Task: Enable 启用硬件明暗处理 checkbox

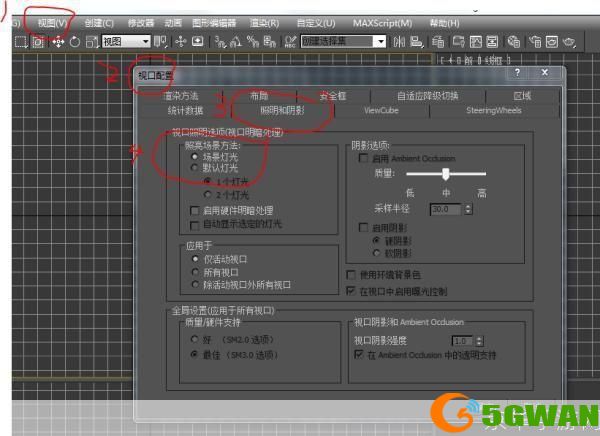Action: [194, 211]
